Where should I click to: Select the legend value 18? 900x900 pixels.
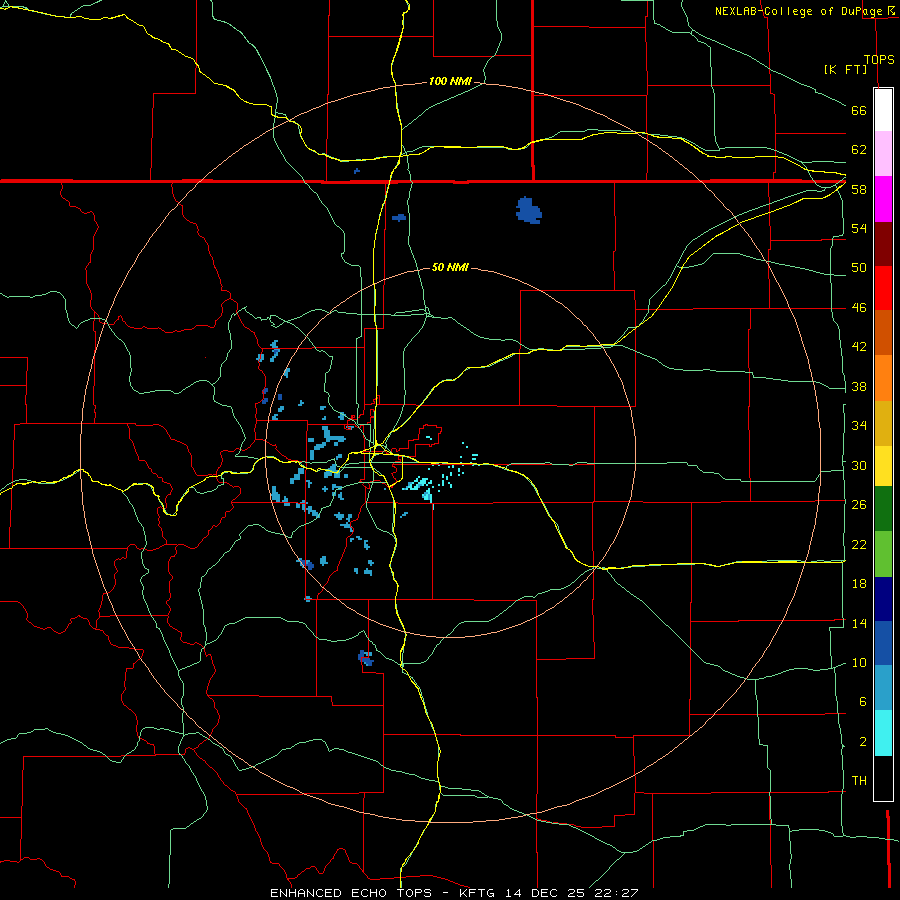click(x=859, y=584)
